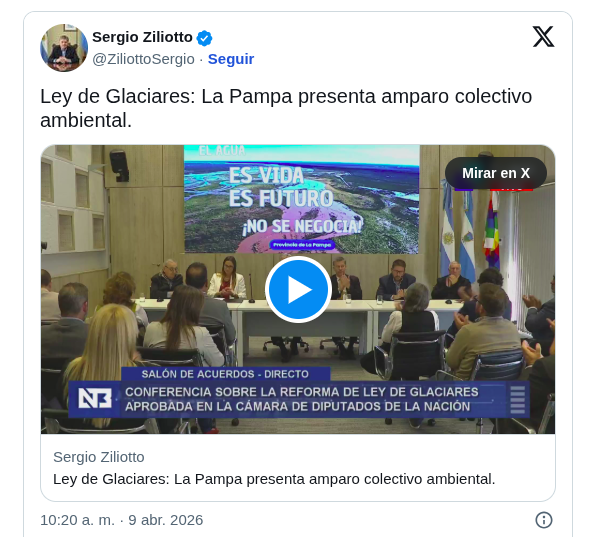The height and width of the screenshot is (537, 600).
Task: Click the striped bars icon on banner
Action: (x=517, y=399)
